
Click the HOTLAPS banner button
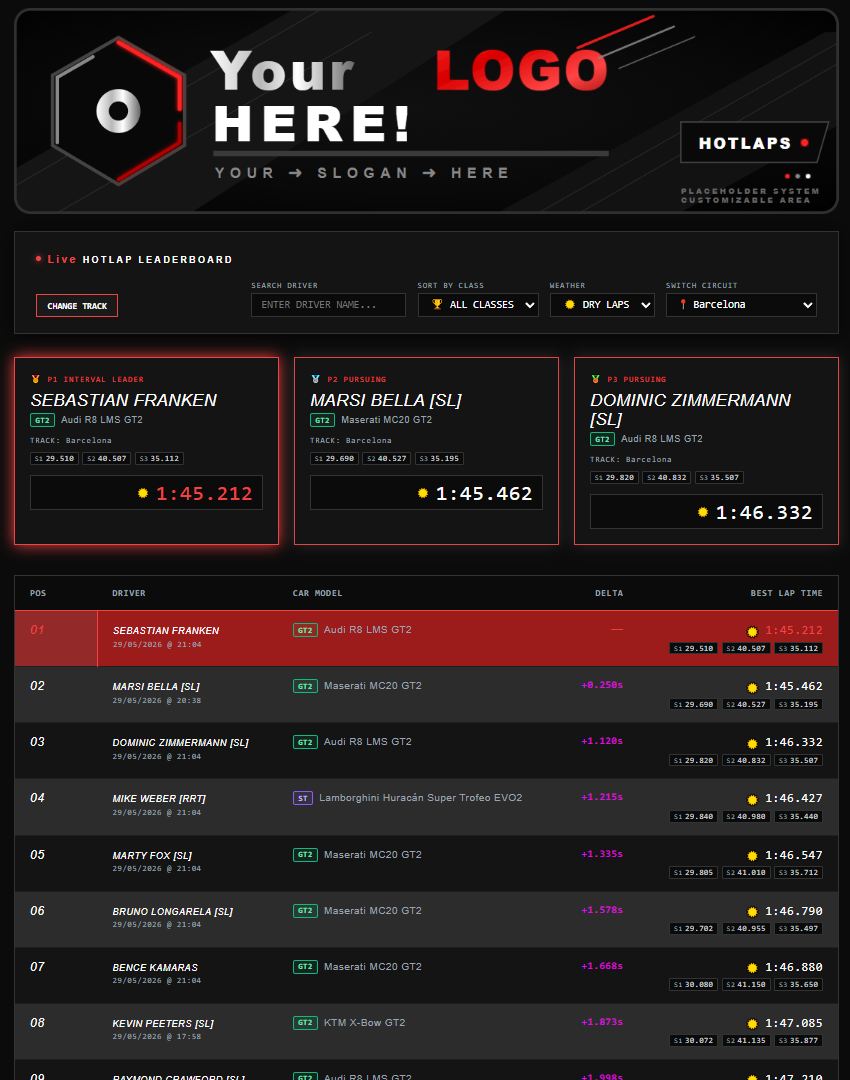click(x=754, y=143)
